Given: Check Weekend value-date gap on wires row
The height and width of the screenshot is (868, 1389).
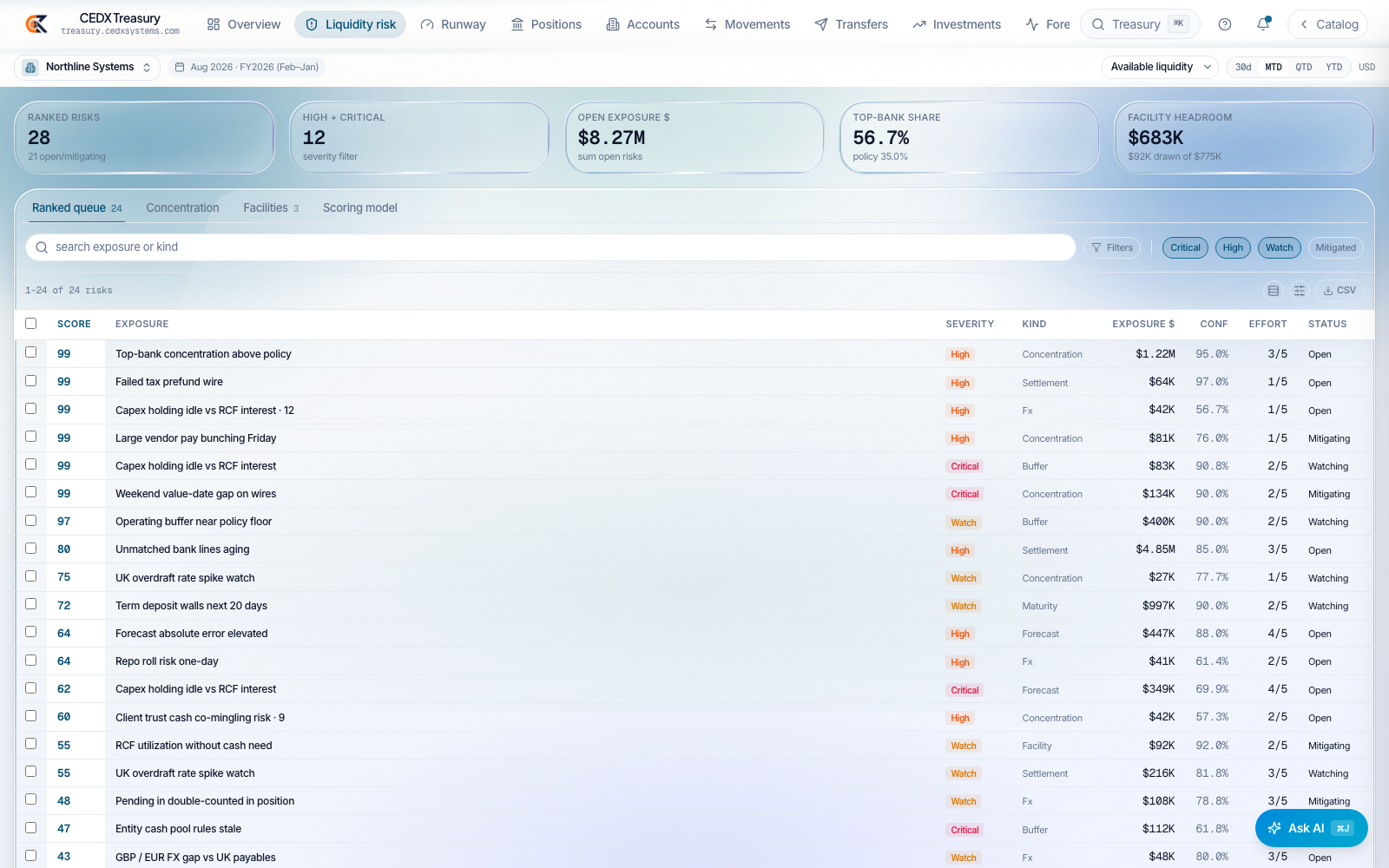Looking at the screenshot, I should (x=31, y=492).
